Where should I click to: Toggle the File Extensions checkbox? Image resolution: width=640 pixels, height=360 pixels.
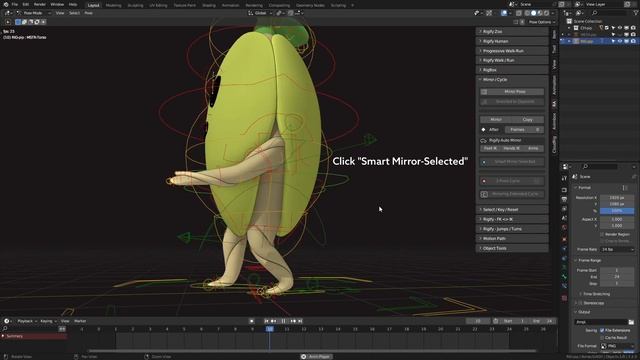click(x=602, y=330)
